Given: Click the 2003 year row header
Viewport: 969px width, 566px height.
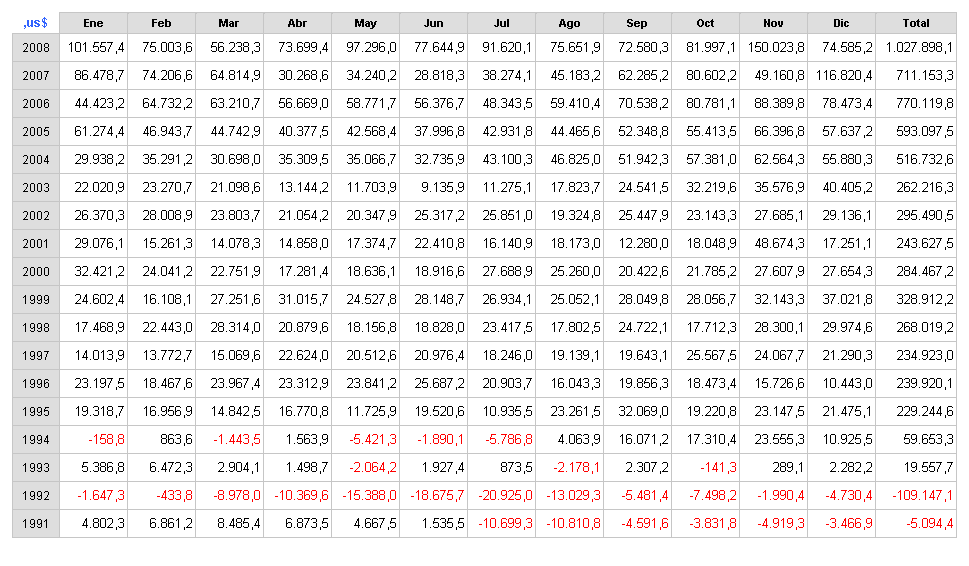Looking at the screenshot, I should [36, 187].
